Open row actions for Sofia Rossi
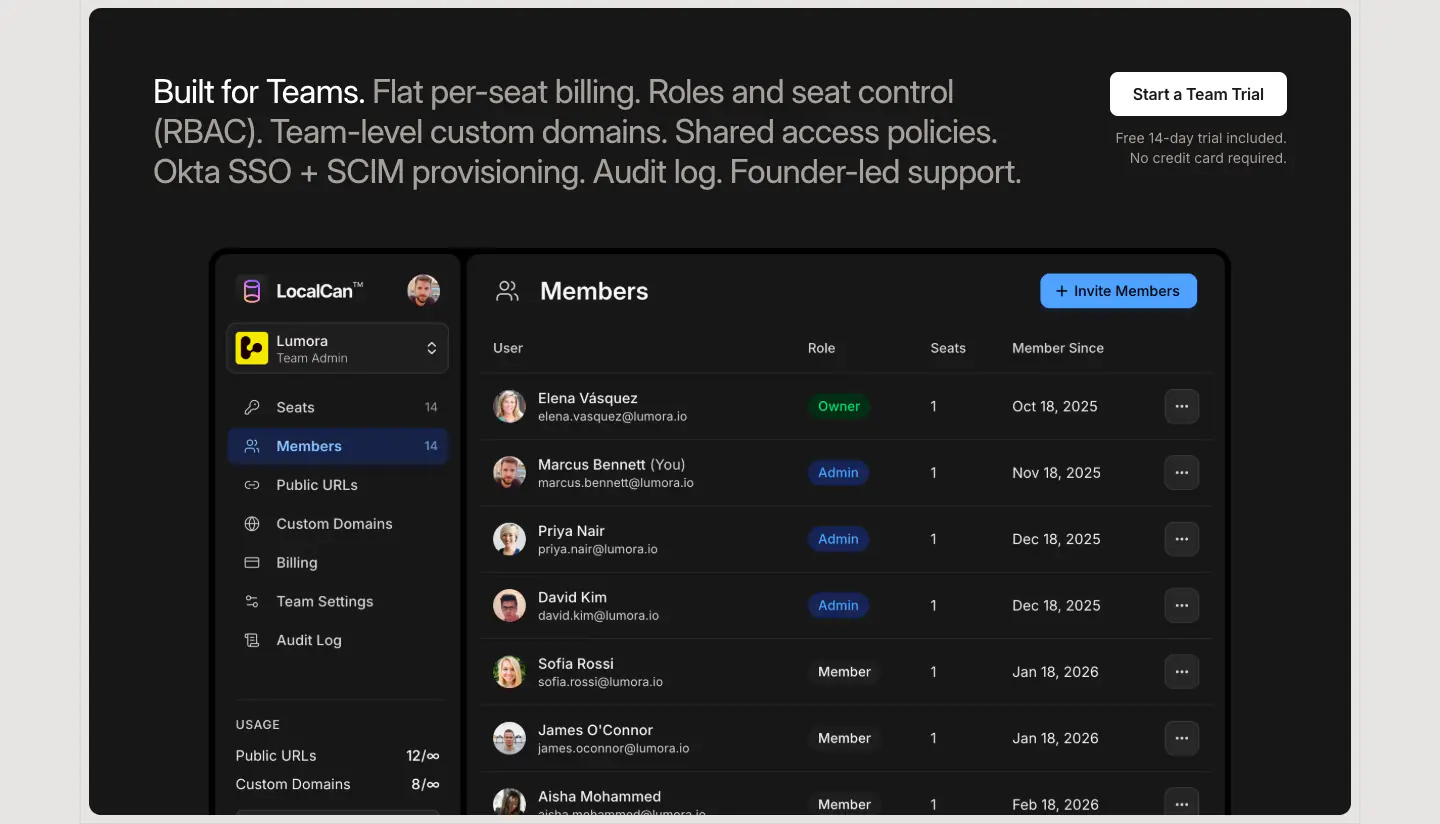Screen dimensions: 1440x824 [x=1182, y=672]
